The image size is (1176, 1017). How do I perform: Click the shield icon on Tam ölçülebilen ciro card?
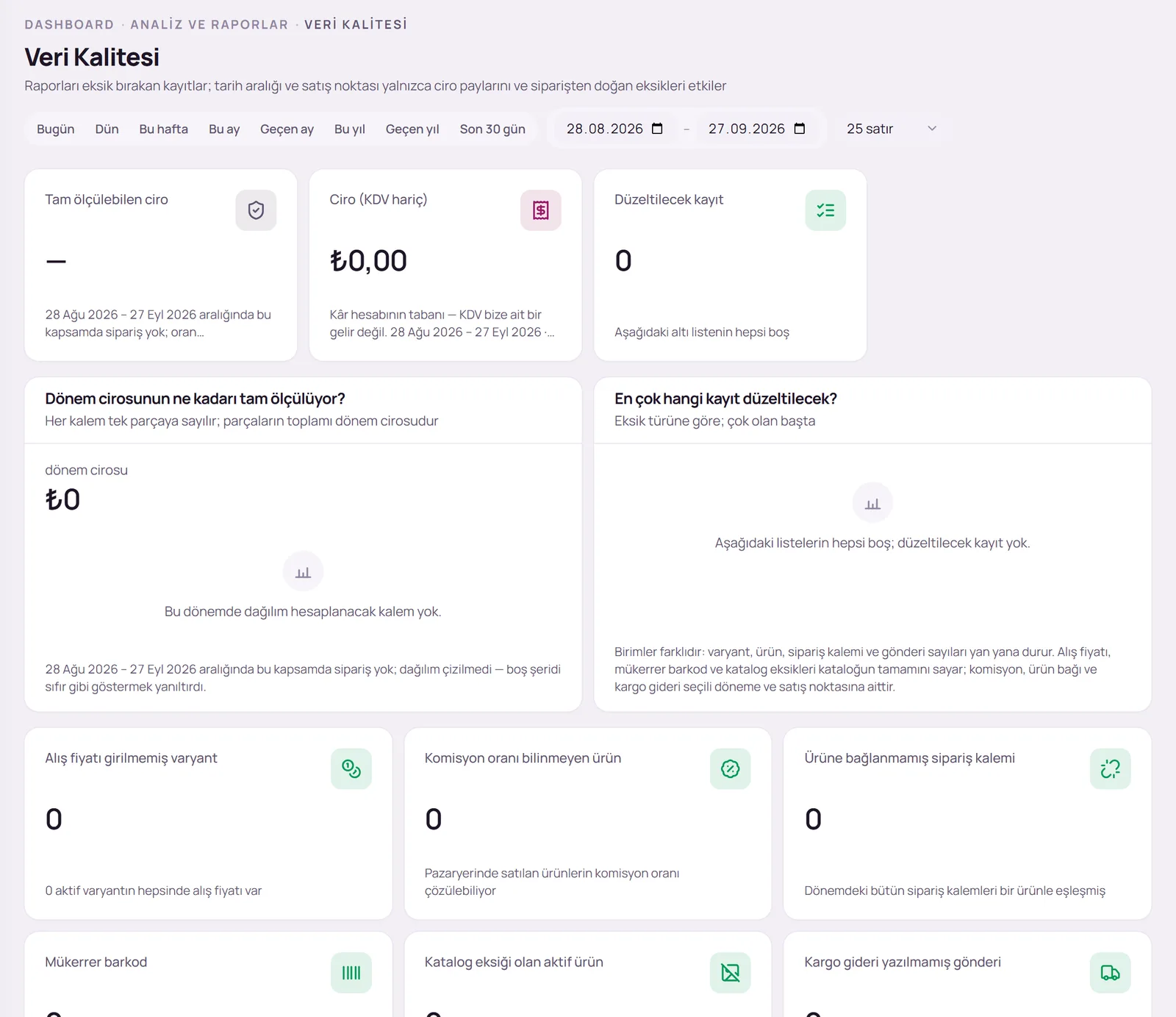(x=256, y=210)
